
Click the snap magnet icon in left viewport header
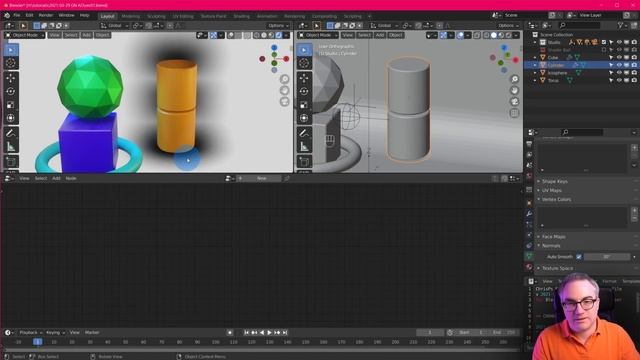pyautogui.click(x=148, y=25)
